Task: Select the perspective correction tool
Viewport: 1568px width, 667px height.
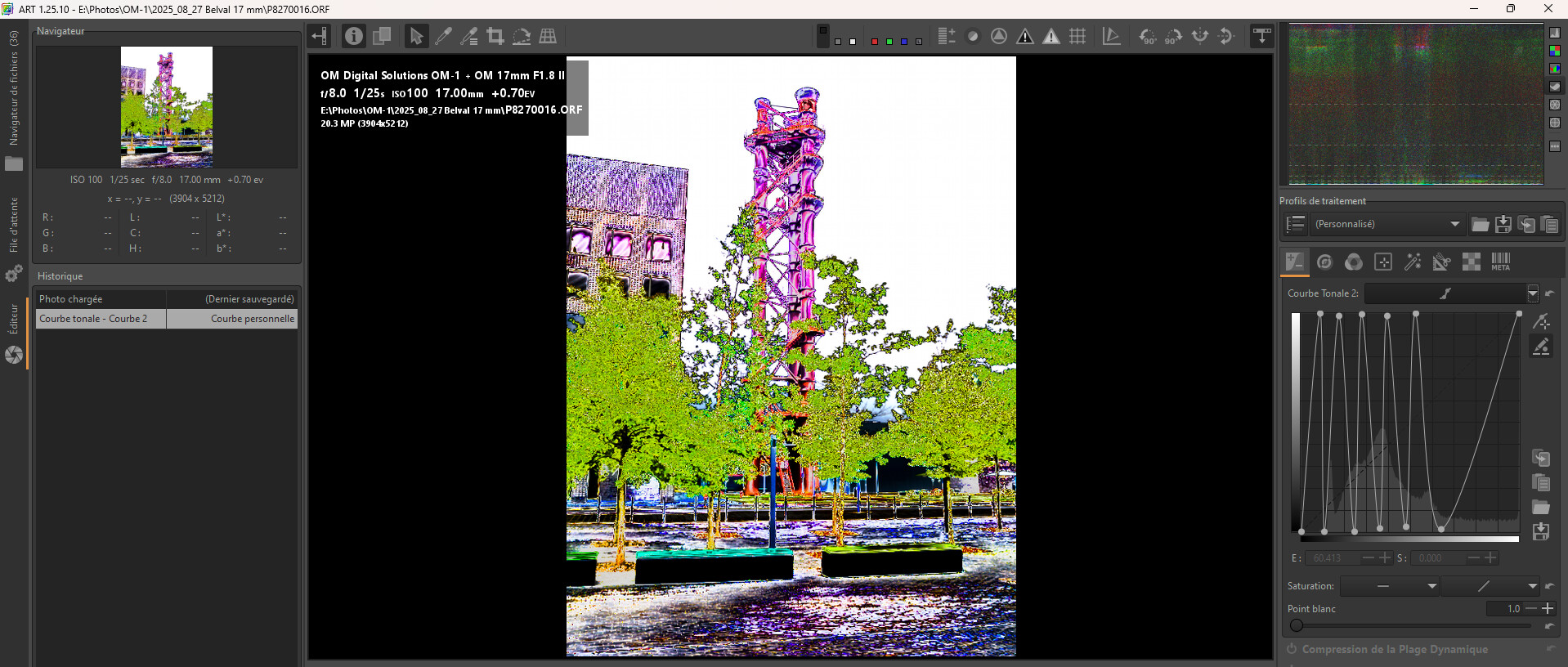Action: click(x=548, y=36)
